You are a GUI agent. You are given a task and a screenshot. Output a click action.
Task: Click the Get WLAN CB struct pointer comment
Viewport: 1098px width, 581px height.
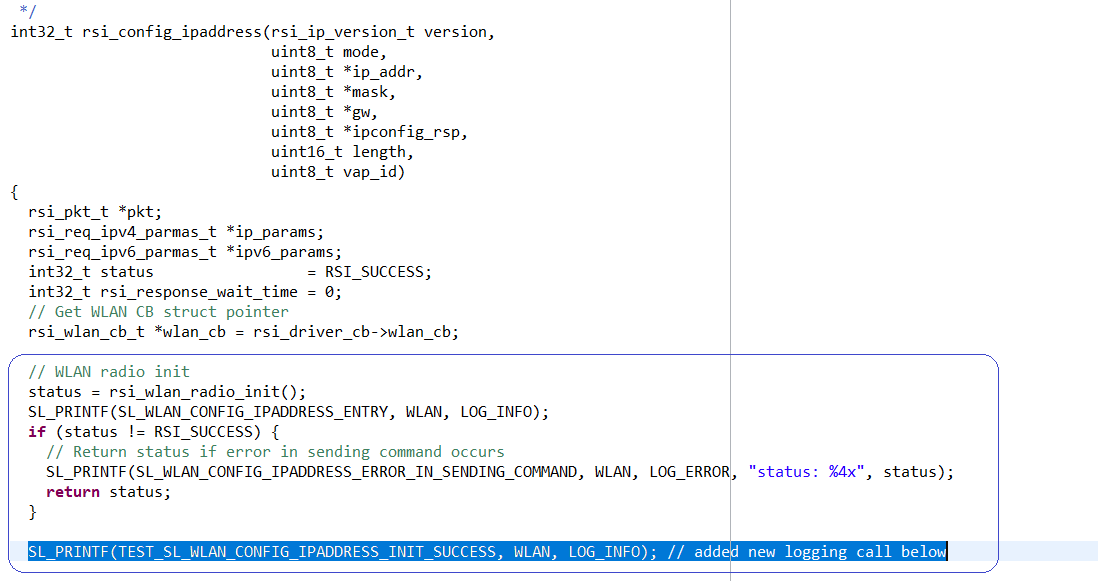pyautogui.click(x=160, y=311)
